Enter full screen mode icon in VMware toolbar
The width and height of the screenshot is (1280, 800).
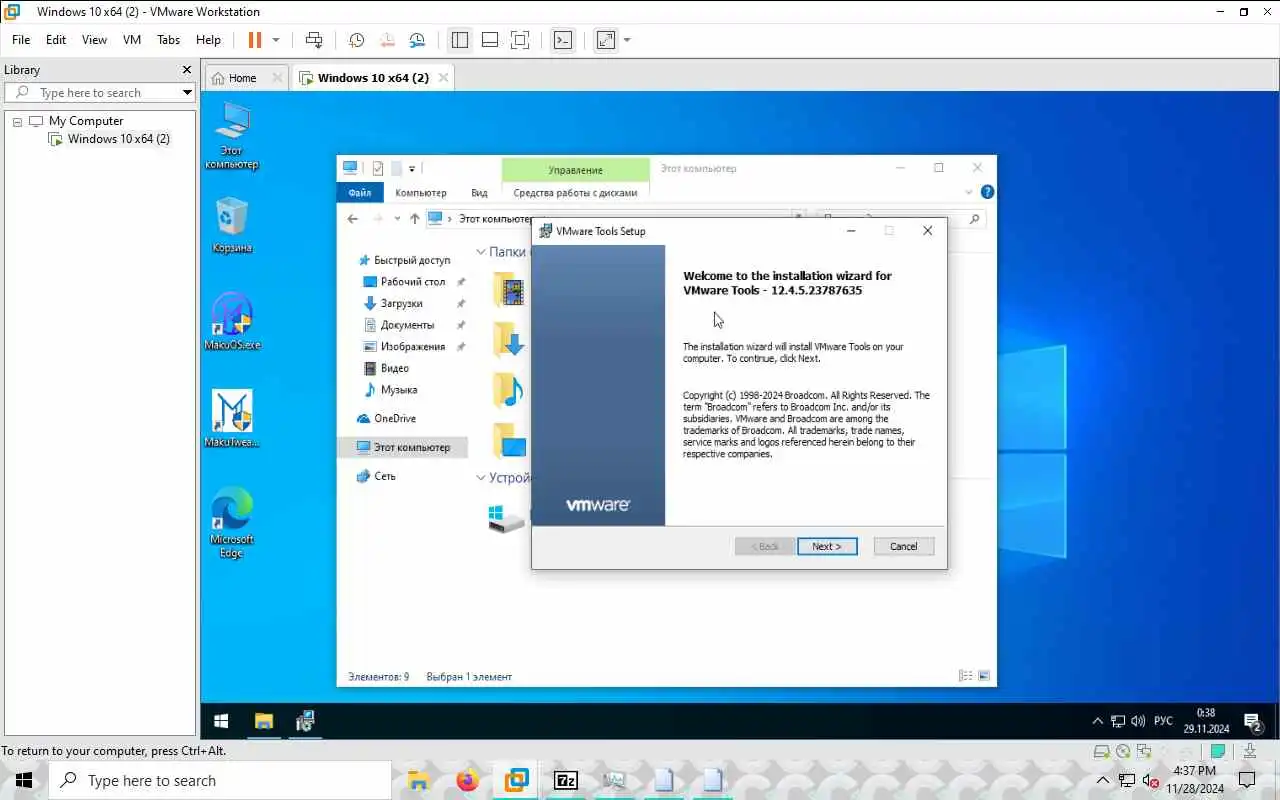[520, 40]
